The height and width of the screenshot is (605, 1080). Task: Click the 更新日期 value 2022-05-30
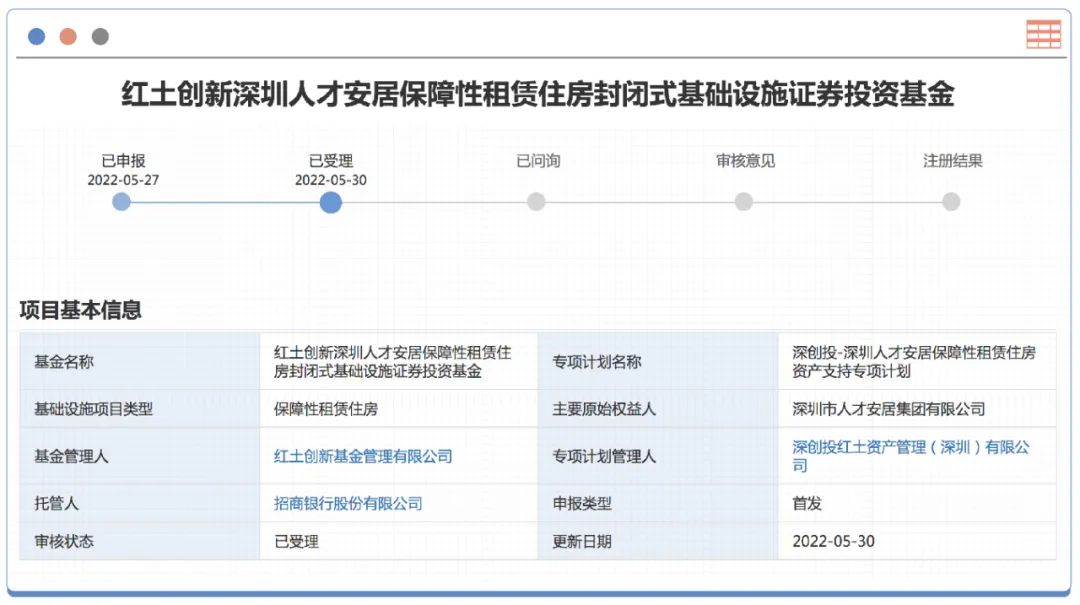tap(833, 541)
